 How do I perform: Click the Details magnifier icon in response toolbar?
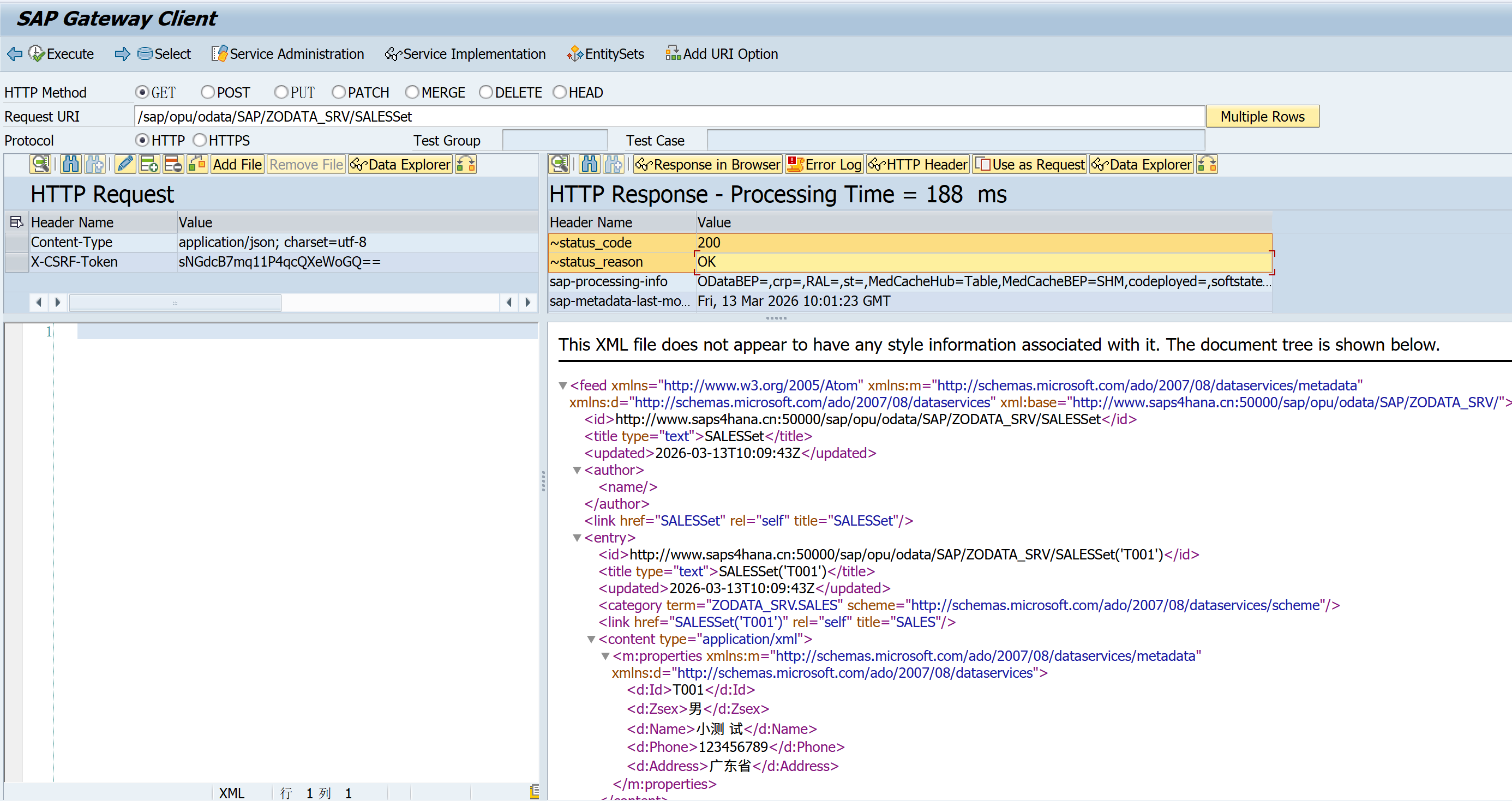point(560,164)
